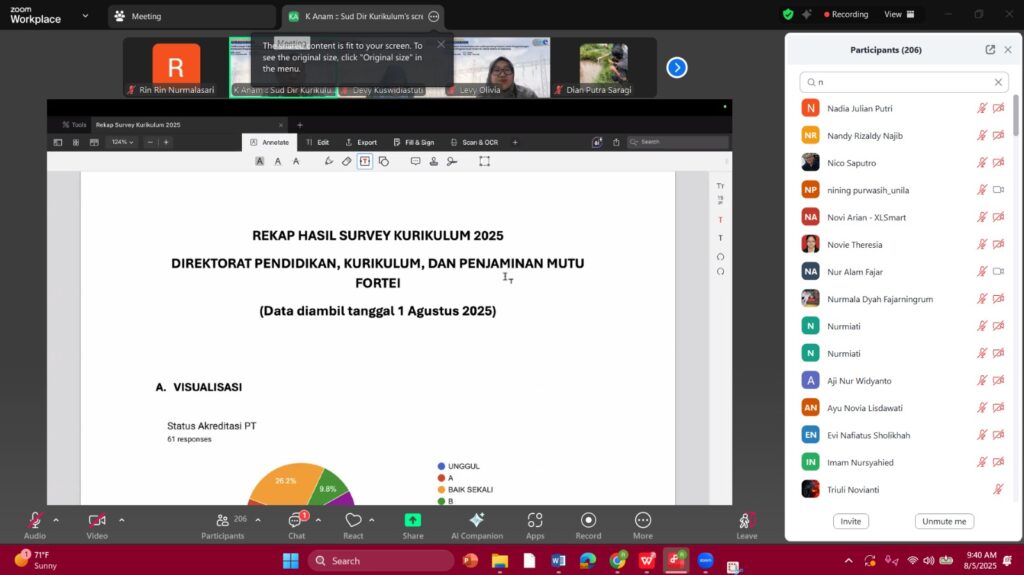Open Zoom Apps
This screenshot has height=575, width=1024.
click(x=535, y=525)
